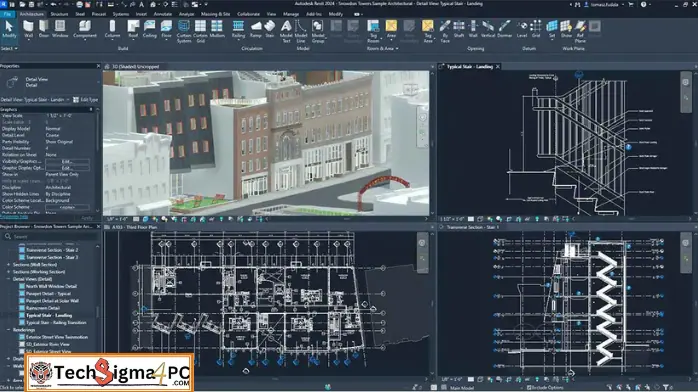
Task: Open Parapet Detail - Typical view
Action: click(48, 294)
